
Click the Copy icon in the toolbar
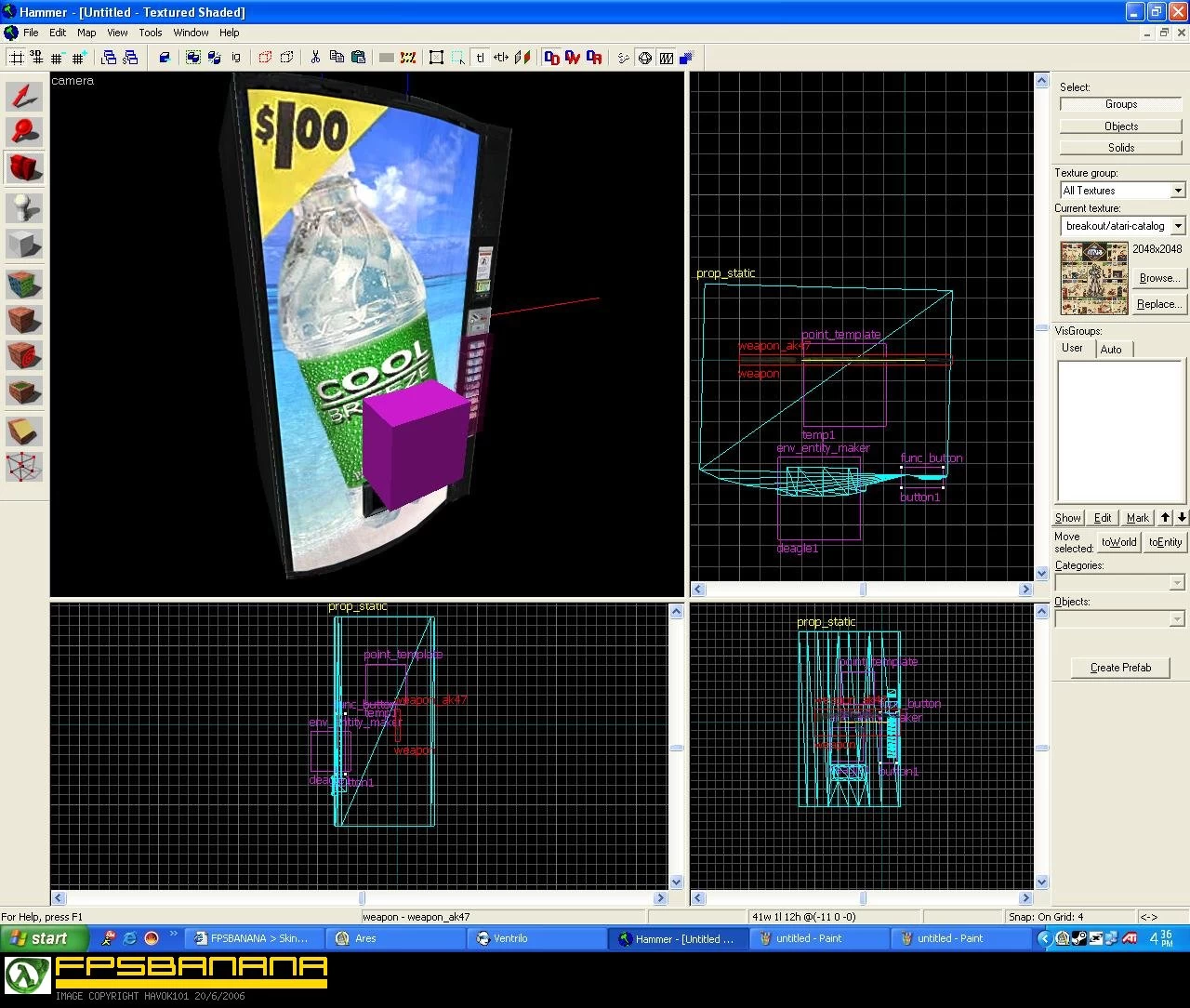337,58
